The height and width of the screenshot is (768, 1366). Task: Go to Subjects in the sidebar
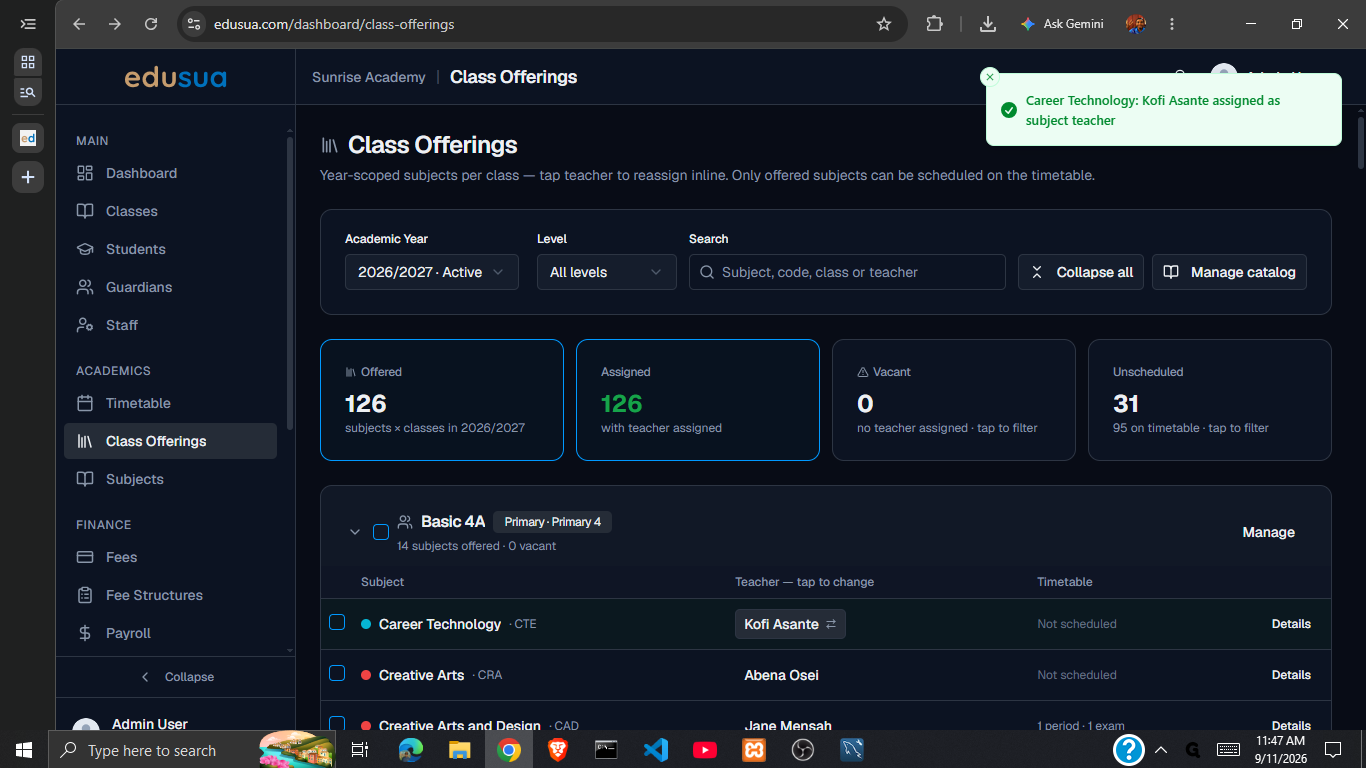point(170,479)
